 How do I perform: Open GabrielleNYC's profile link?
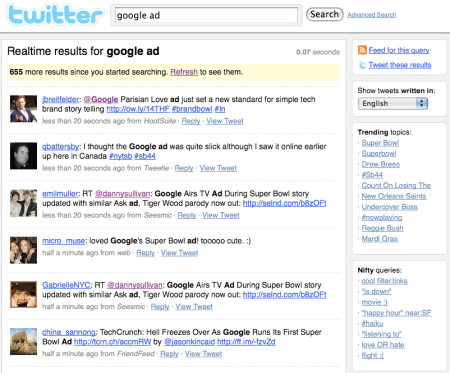pyautogui.click(x=66, y=285)
